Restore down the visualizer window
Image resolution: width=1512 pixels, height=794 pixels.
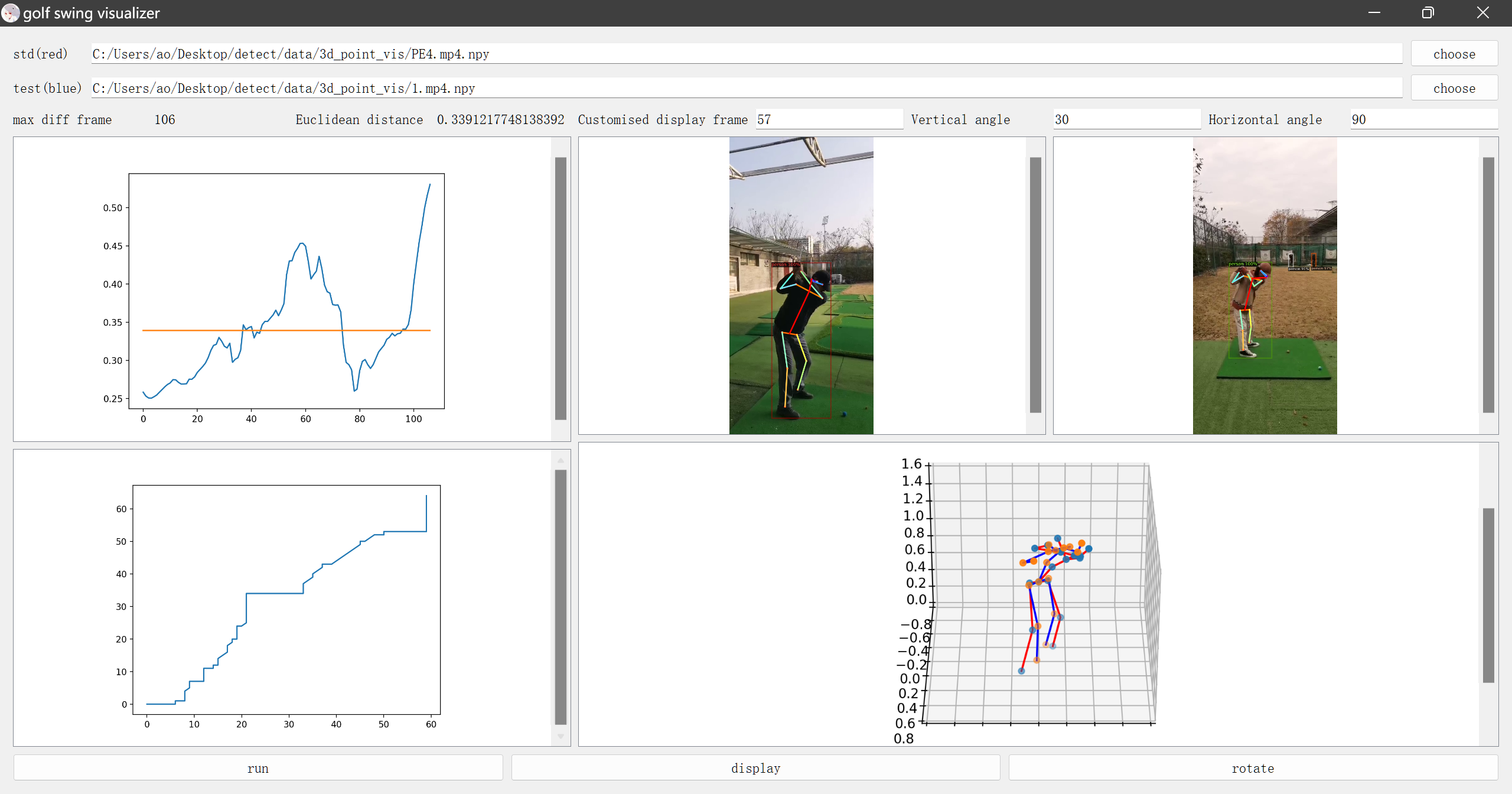1428,13
